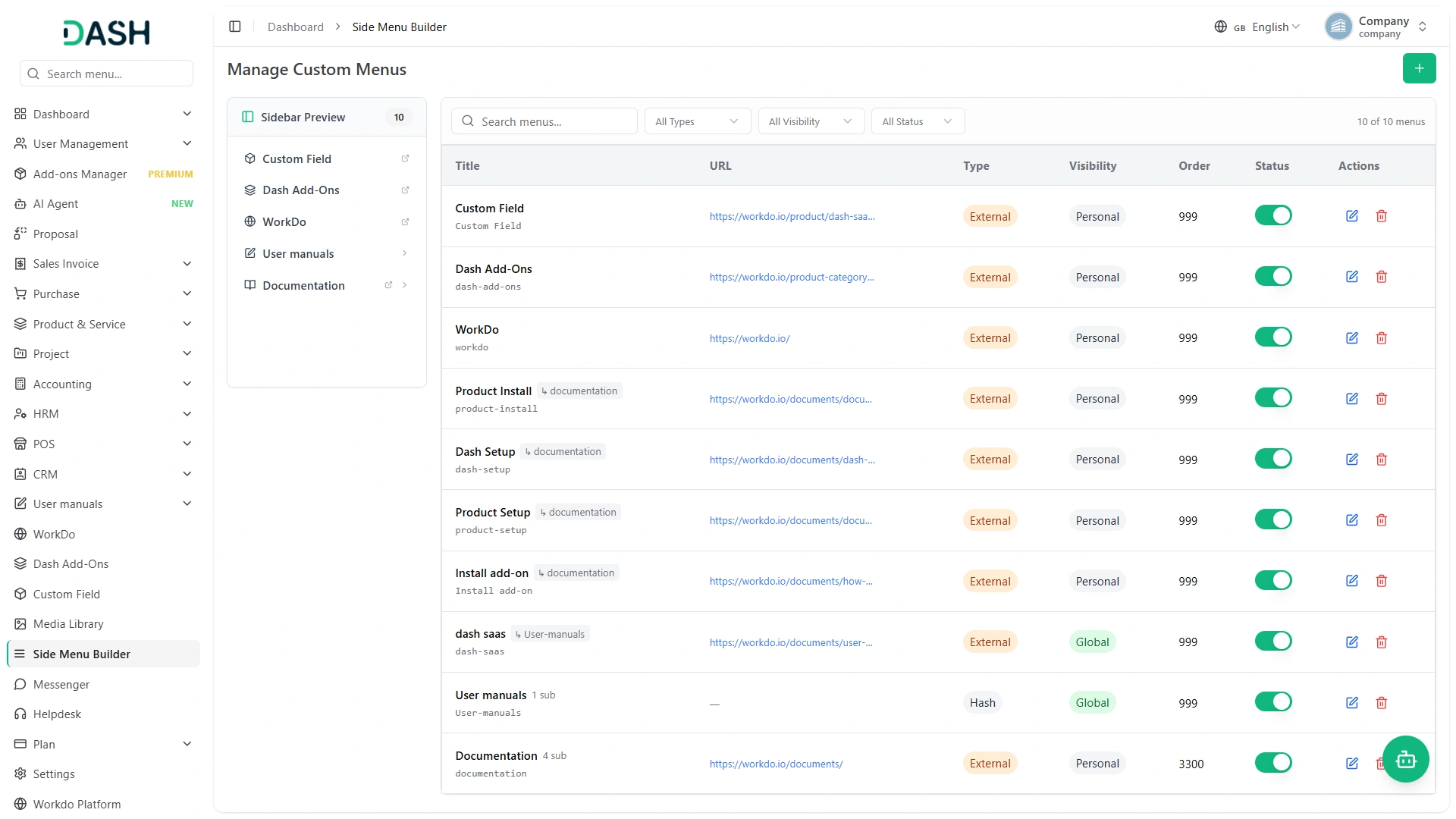Image resolution: width=1456 pixels, height=819 pixels.
Task: Disable the WorkDo status toggle
Action: [x=1273, y=337]
